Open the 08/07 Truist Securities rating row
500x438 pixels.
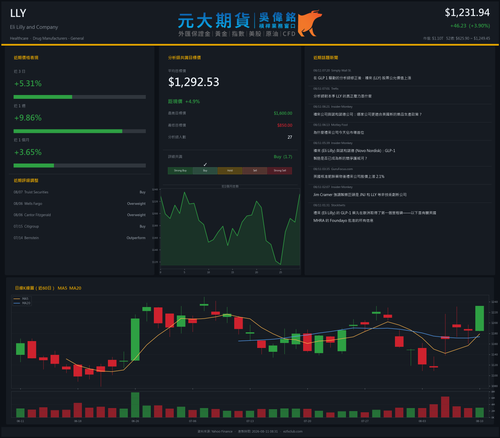80,192
